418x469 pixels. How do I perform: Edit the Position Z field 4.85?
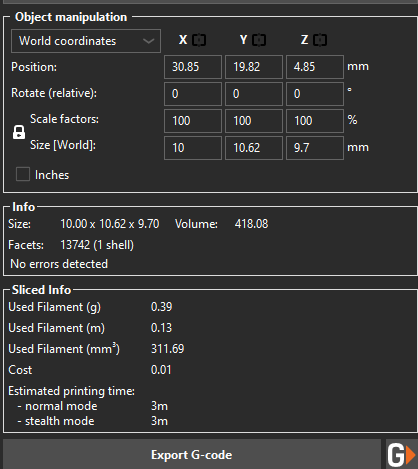coord(315,67)
